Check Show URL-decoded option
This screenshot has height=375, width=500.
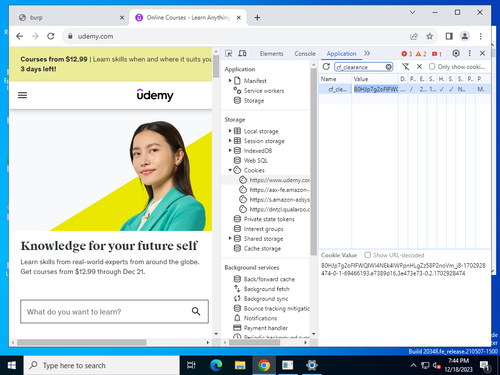coord(367,255)
